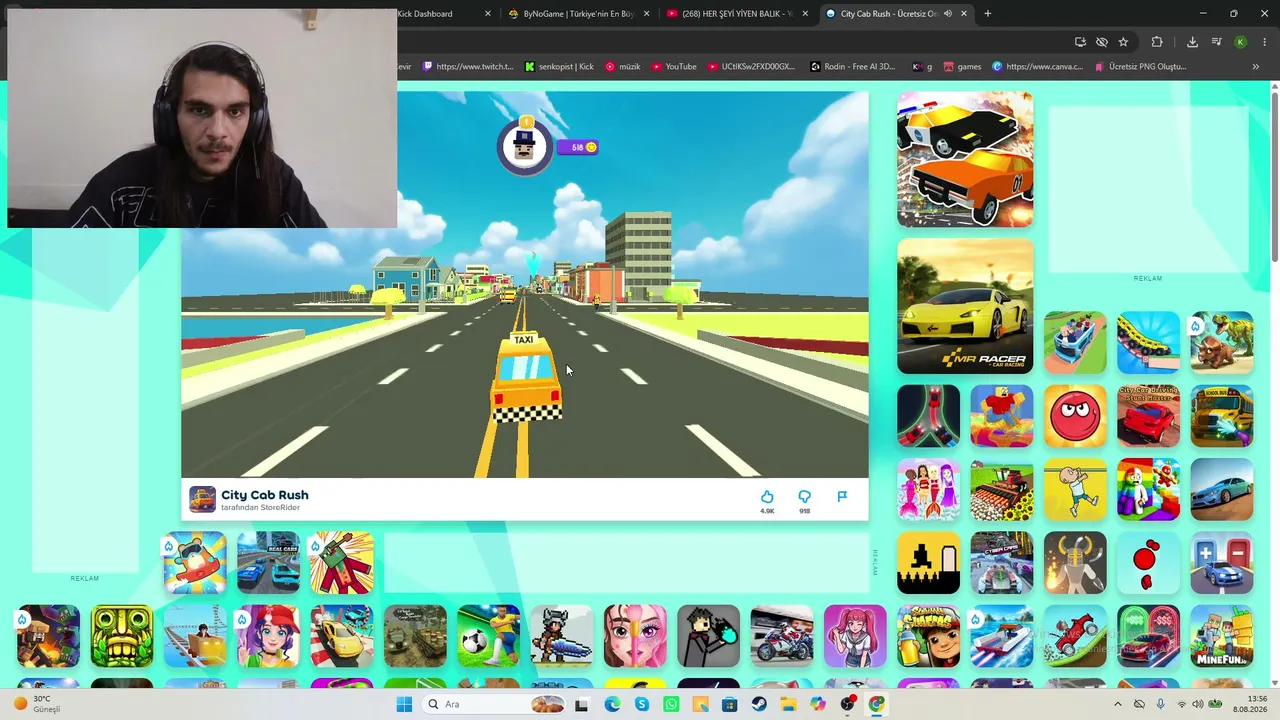Open the Twitch bookmark
The width and height of the screenshot is (1280, 720).
(468, 67)
